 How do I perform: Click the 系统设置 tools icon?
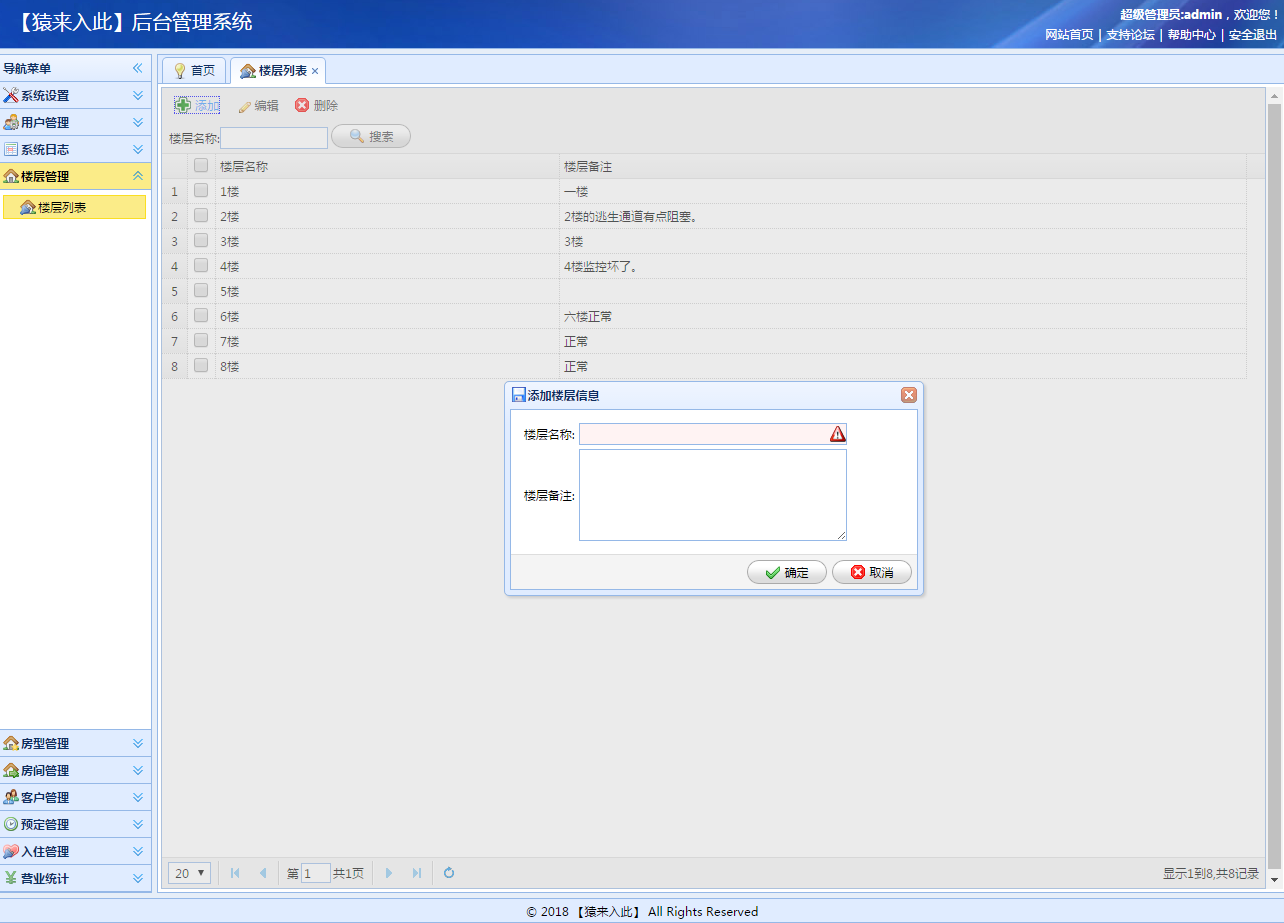click(x=11, y=95)
